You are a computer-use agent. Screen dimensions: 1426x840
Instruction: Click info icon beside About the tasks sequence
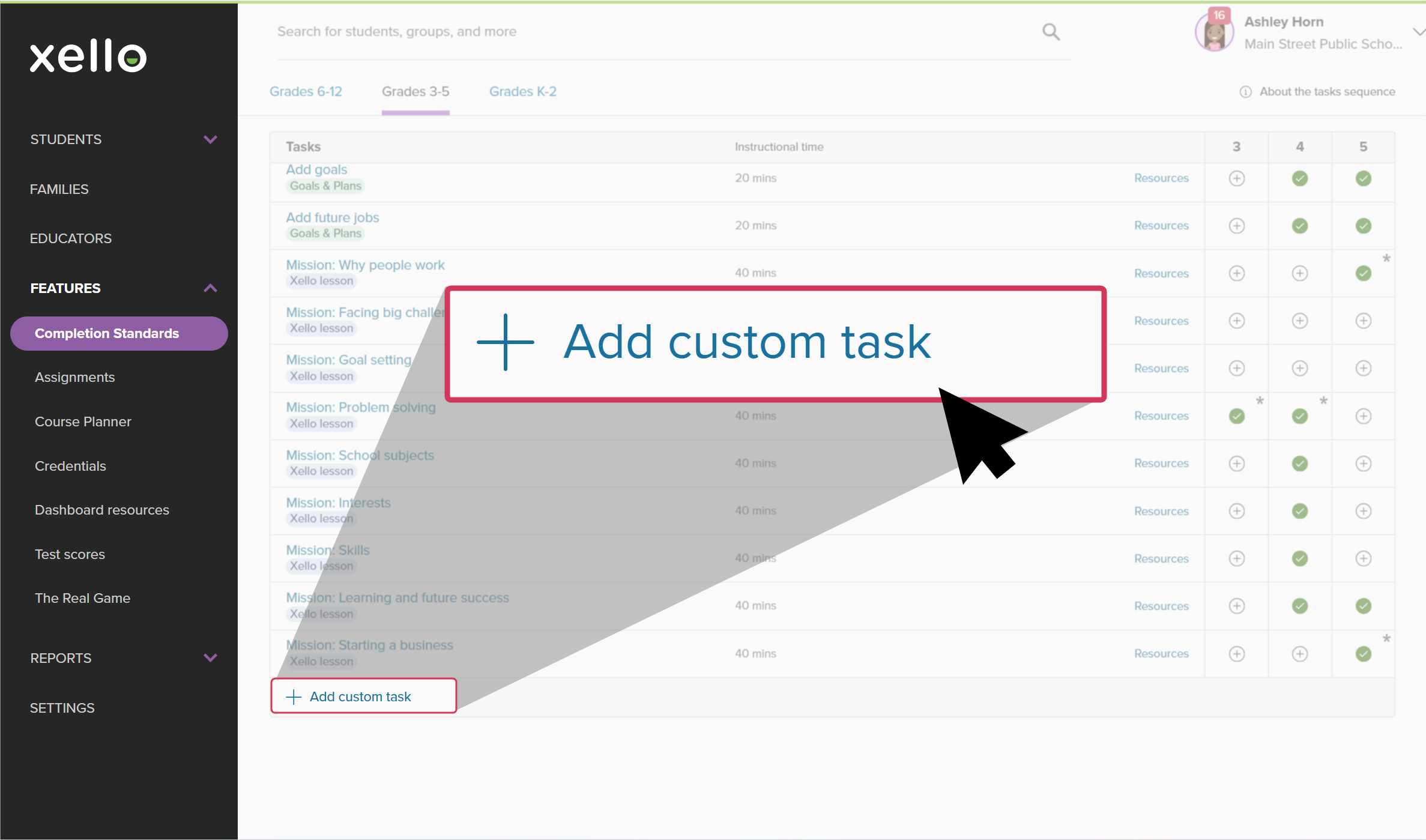click(1245, 92)
